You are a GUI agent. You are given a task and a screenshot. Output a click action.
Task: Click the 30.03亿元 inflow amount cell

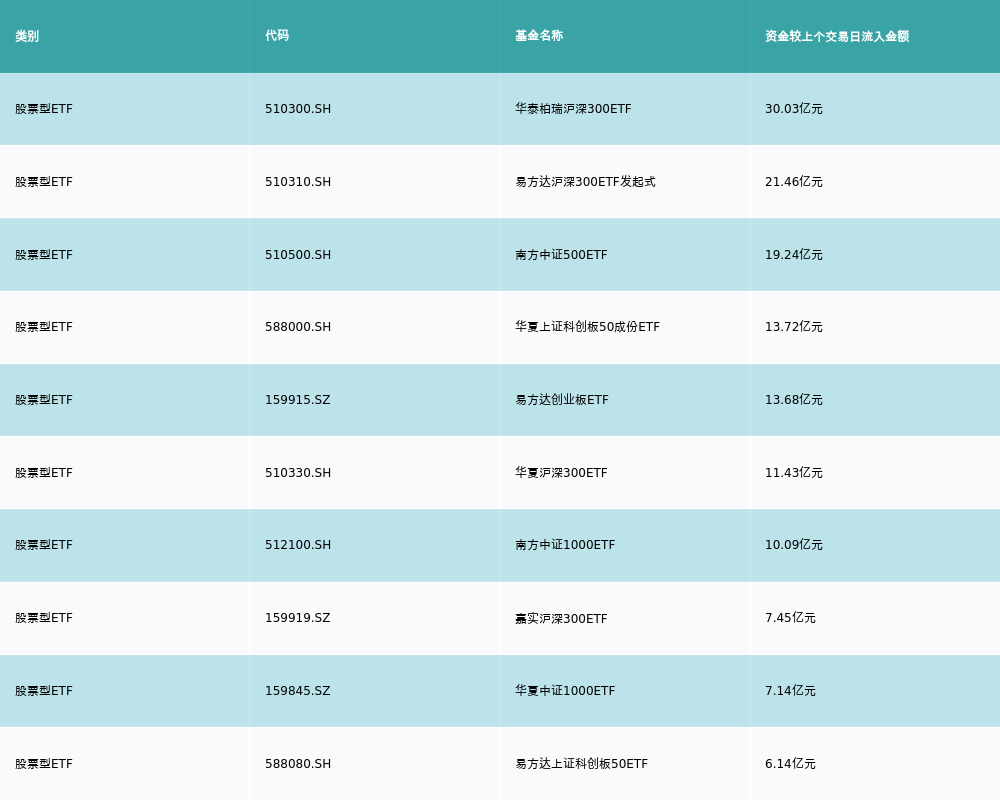click(x=794, y=109)
